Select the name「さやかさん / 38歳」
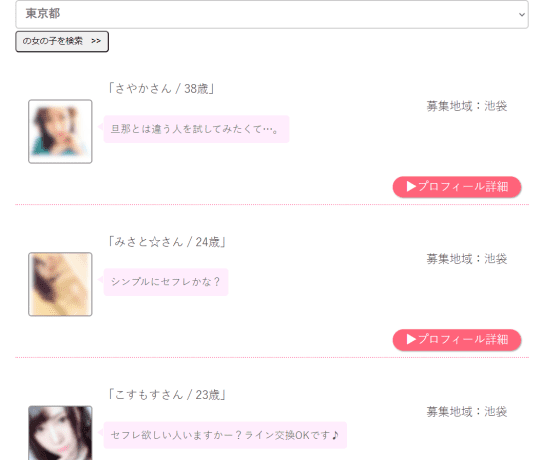Image resolution: width=540 pixels, height=460 pixels. 161,88
